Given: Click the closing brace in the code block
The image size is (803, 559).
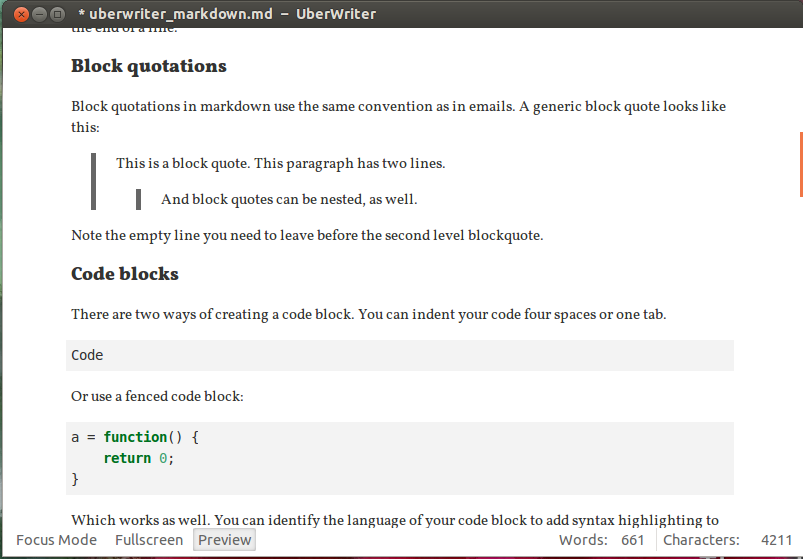Looking at the screenshot, I should pos(75,479).
